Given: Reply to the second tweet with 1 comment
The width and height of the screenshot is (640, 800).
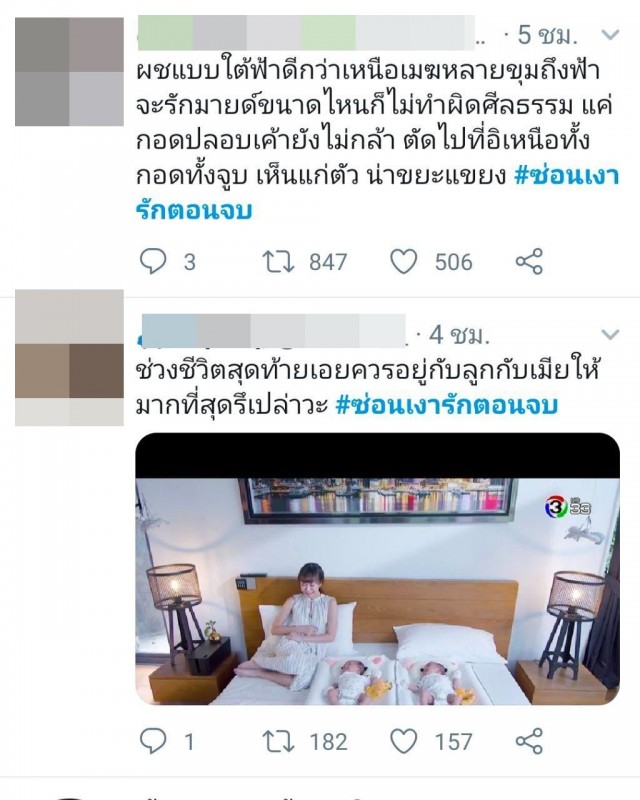Looking at the screenshot, I should 153,741.
